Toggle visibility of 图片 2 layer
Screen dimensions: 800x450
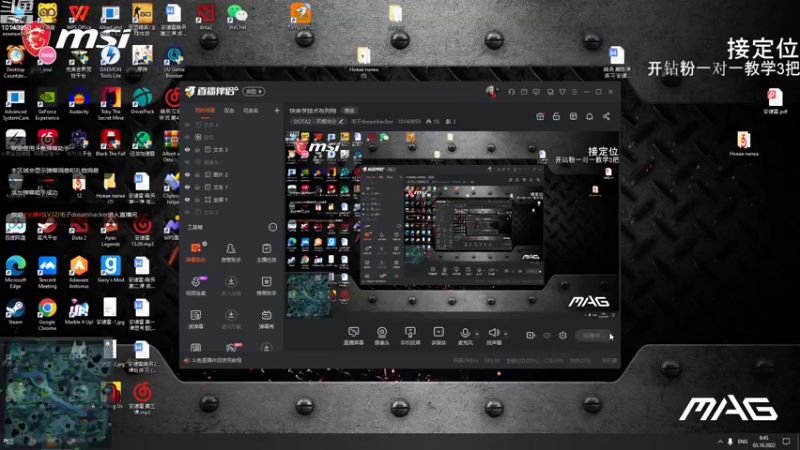[x=187, y=174]
